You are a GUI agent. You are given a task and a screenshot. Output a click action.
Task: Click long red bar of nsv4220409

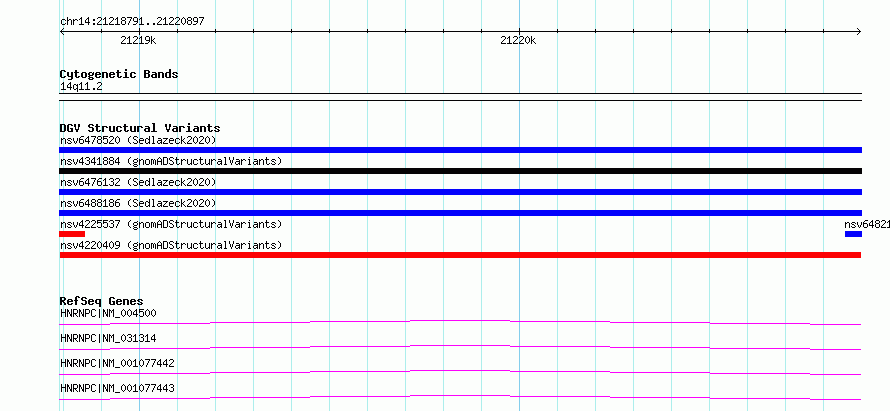(460, 255)
